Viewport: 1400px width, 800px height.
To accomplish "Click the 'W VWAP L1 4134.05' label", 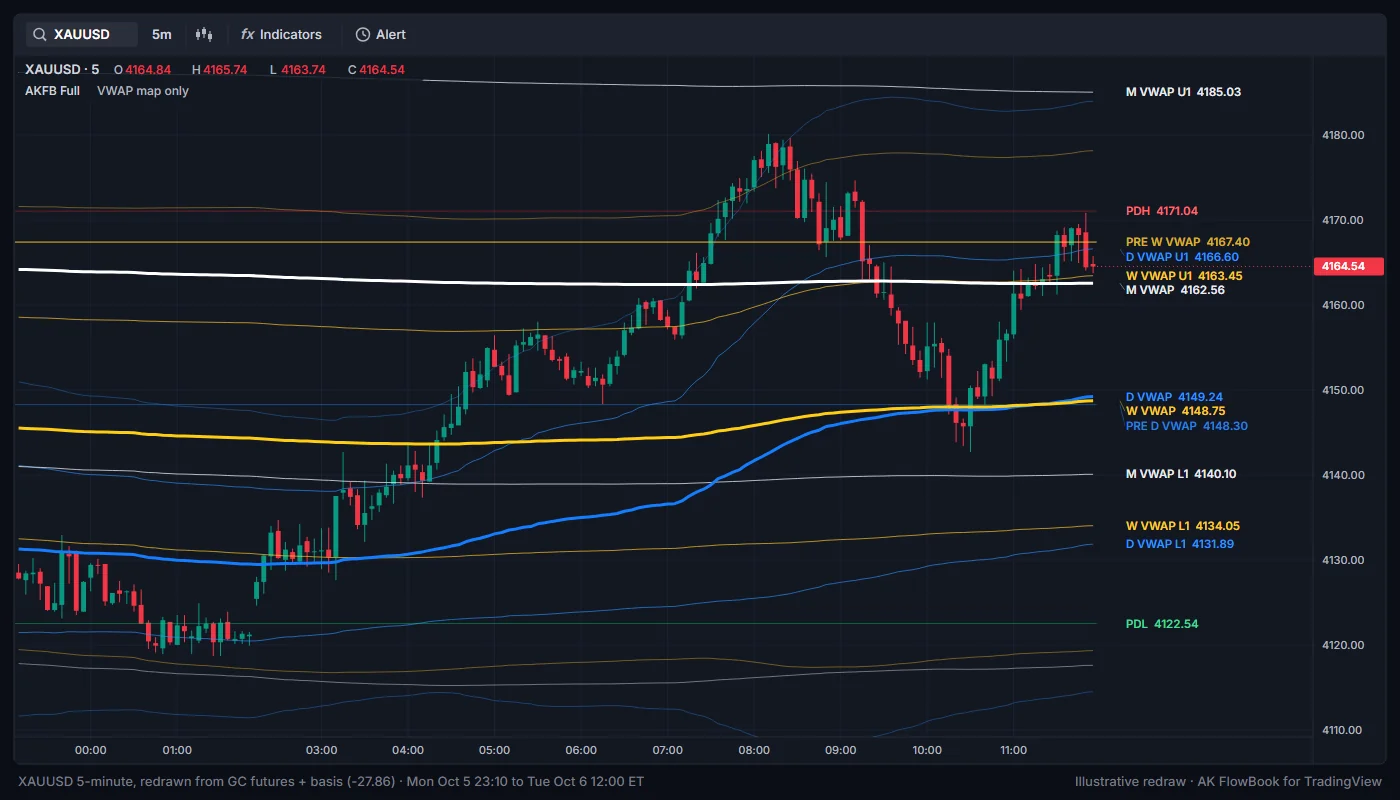I will pos(1183,526).
